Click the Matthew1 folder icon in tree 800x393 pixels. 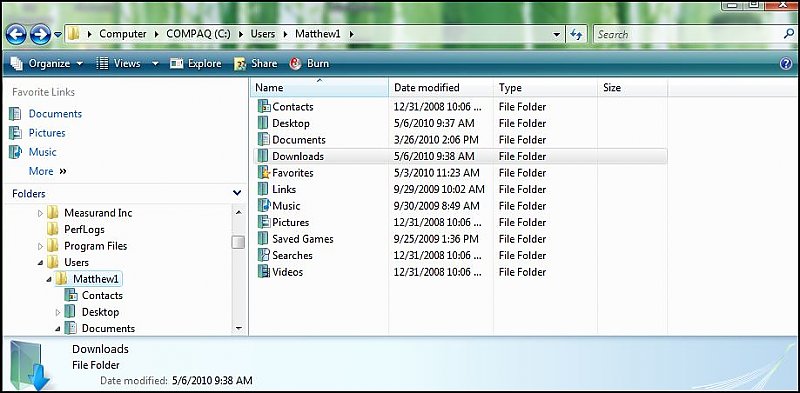point(62,279)
